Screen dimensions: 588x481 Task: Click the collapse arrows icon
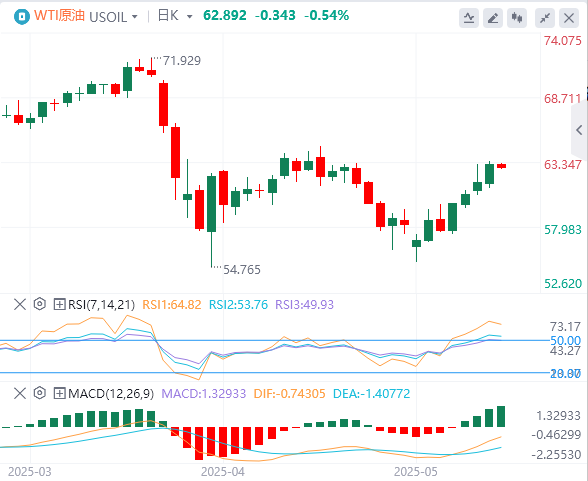[x=545, y=18]
